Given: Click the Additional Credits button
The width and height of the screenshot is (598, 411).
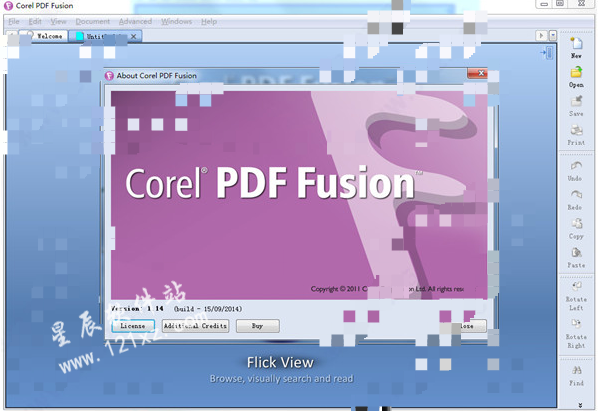Looking at the screenshot, I should click(195, 326).
